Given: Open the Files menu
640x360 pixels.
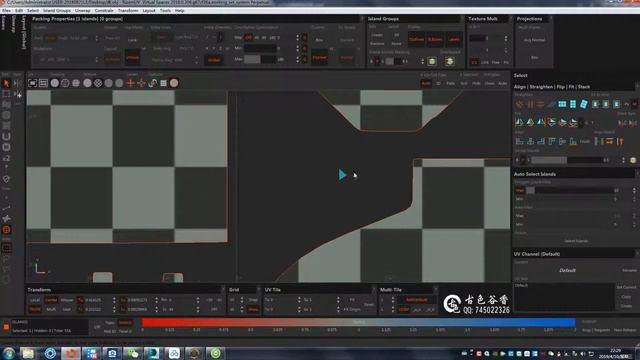Looking at the screenshot, I should coord(7,11).
